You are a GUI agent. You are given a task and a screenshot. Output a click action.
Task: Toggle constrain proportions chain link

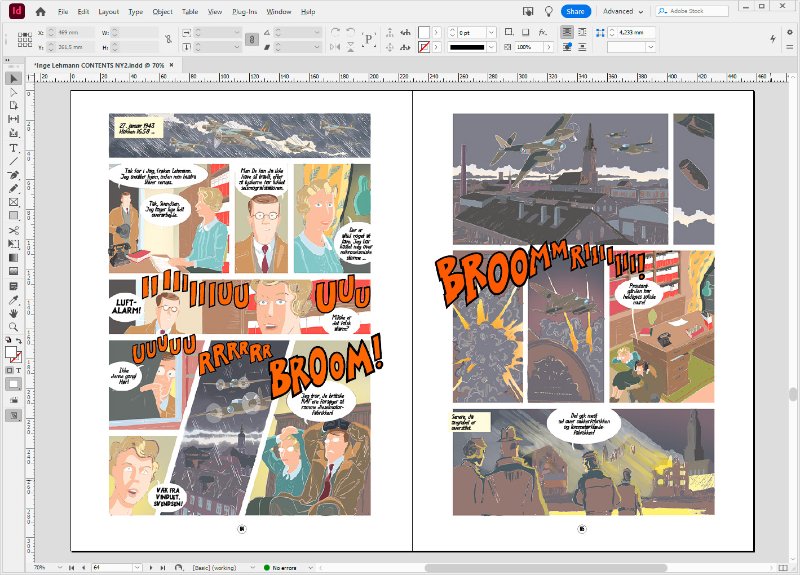[x=168, y=39]
